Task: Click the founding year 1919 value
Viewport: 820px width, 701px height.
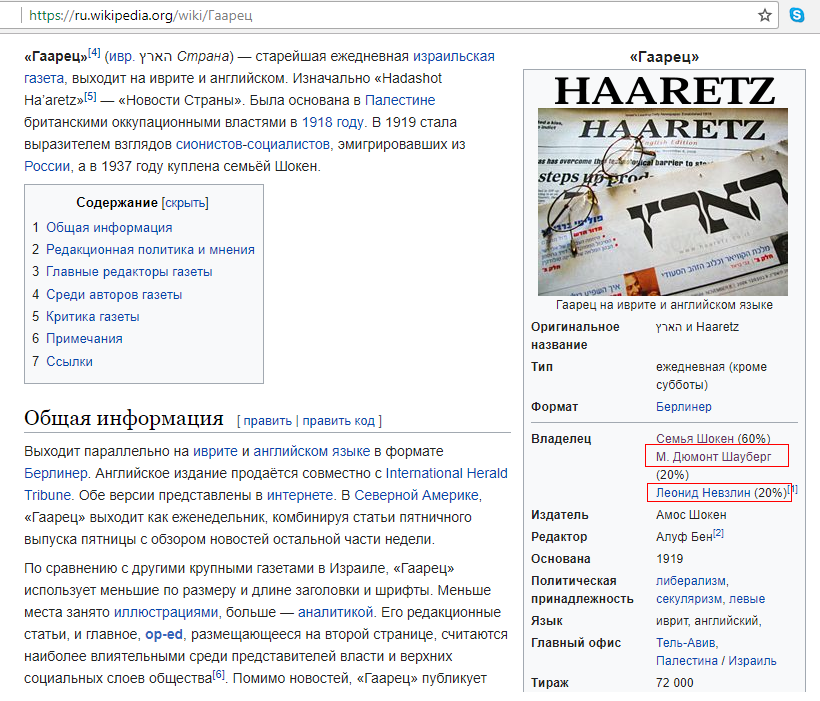Action: (x=670, y=559)
